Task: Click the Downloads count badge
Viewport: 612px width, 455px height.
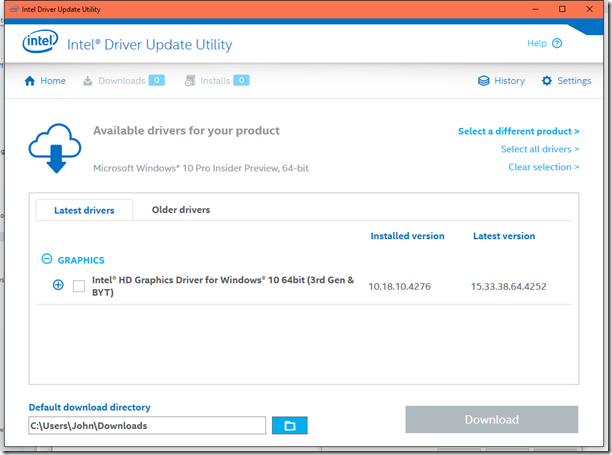Action: [x=157, y=80]
